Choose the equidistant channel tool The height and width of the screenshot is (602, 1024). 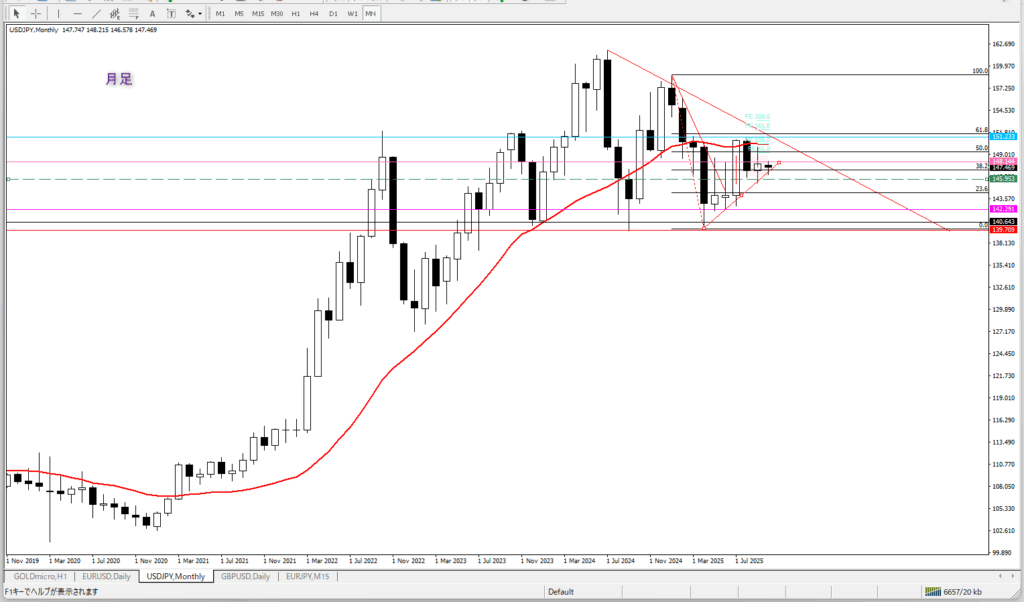click(x=116, y=13)
